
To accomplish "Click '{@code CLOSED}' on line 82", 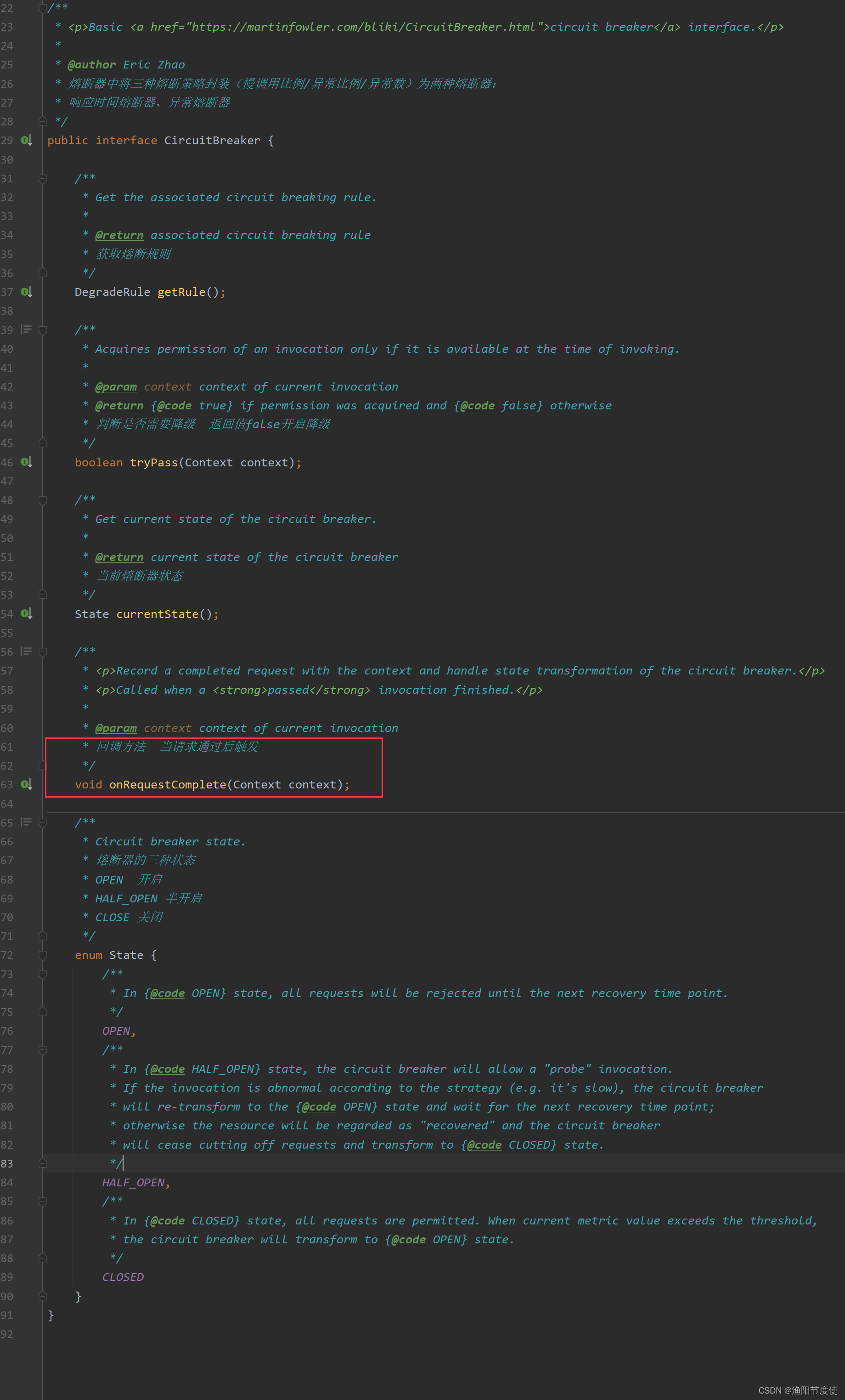I will 509,1145.
